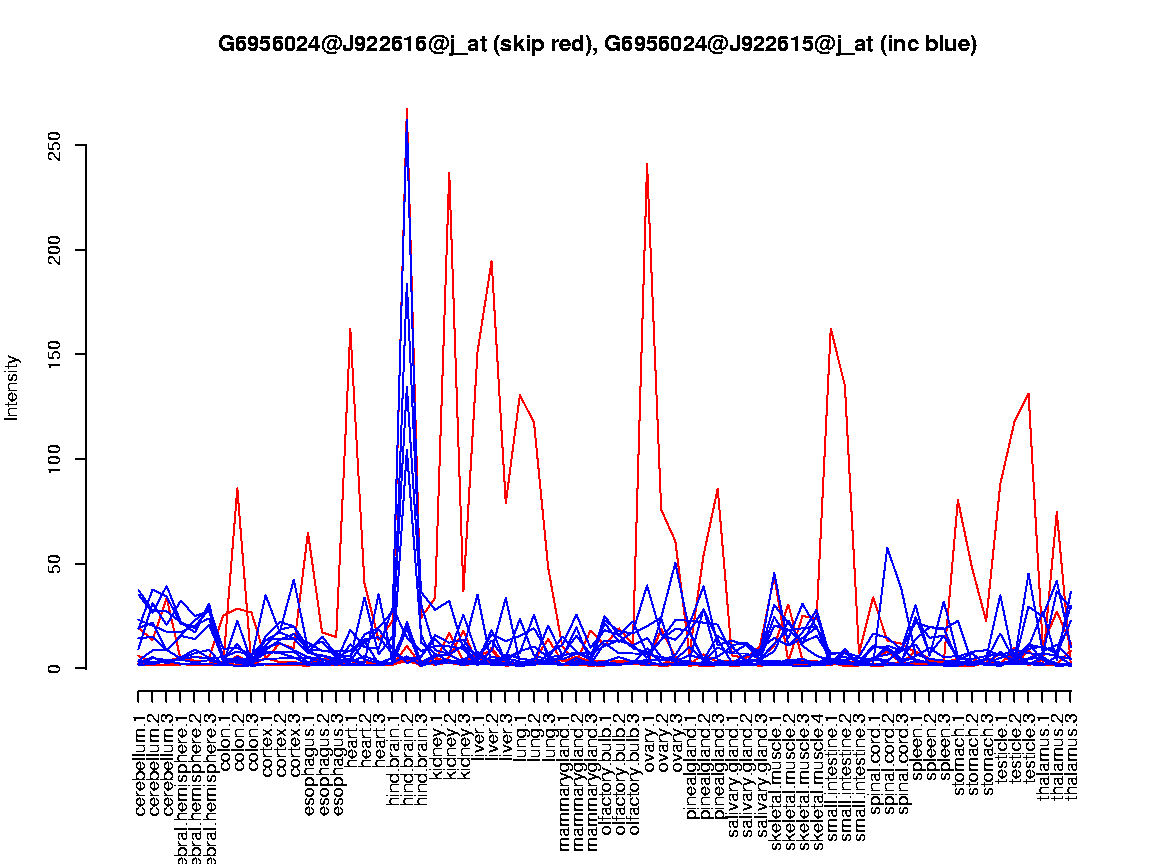The width and height of the screenshot is (1152, 864).
Task: Click the blue peak above spinal.cord.2
Action: point(887,548)
